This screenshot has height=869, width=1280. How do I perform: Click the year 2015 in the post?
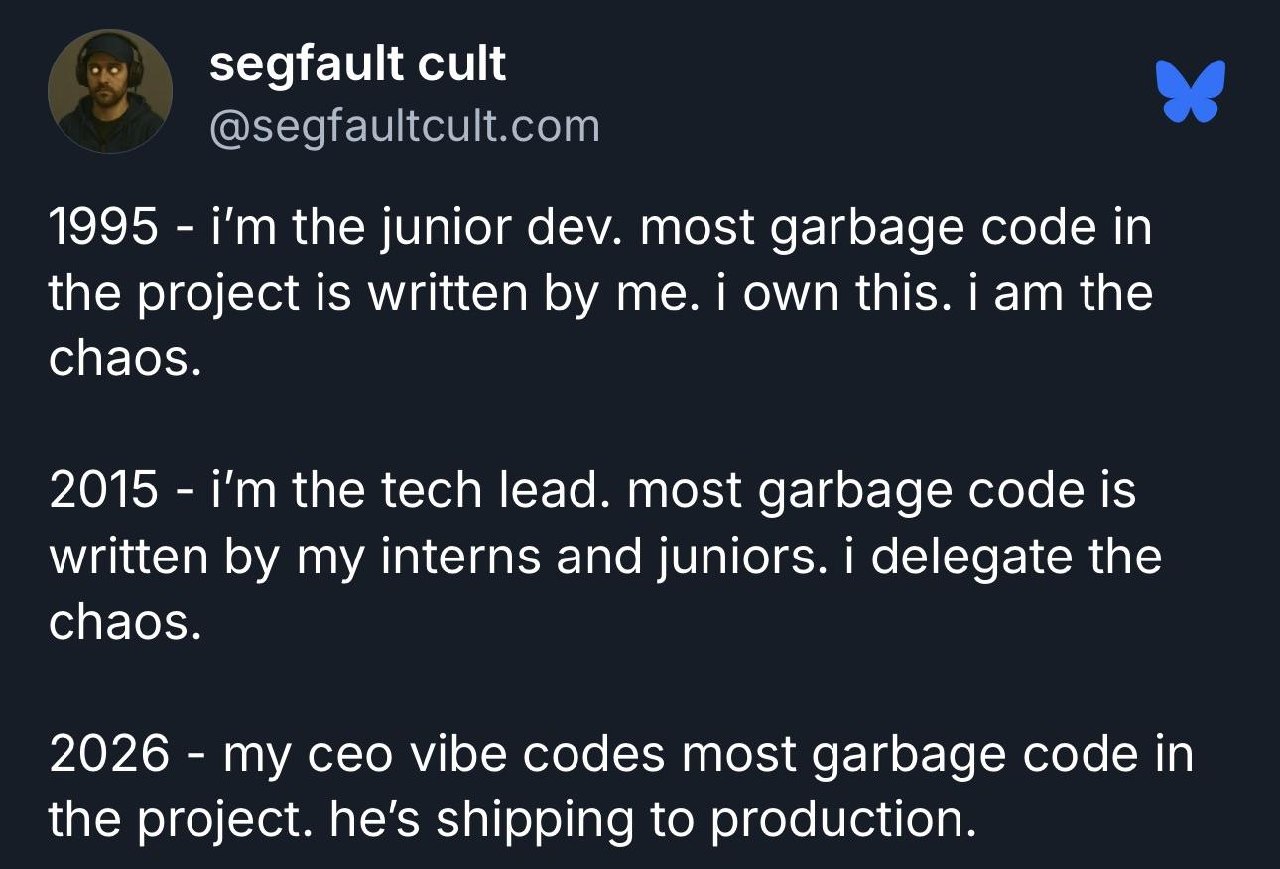coord(103,492)
